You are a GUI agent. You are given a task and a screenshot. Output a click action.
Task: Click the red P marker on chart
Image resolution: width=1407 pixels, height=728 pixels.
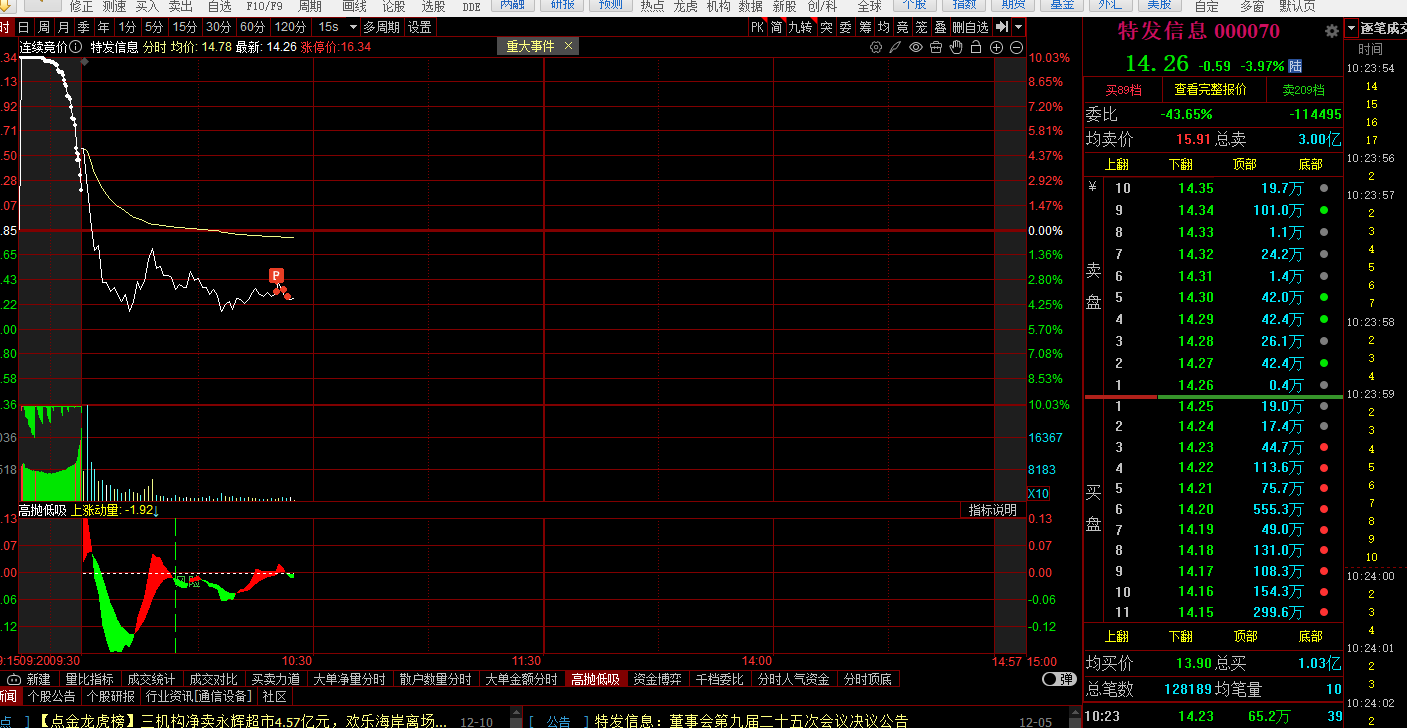pyautogui.click(x=276, y=275)
